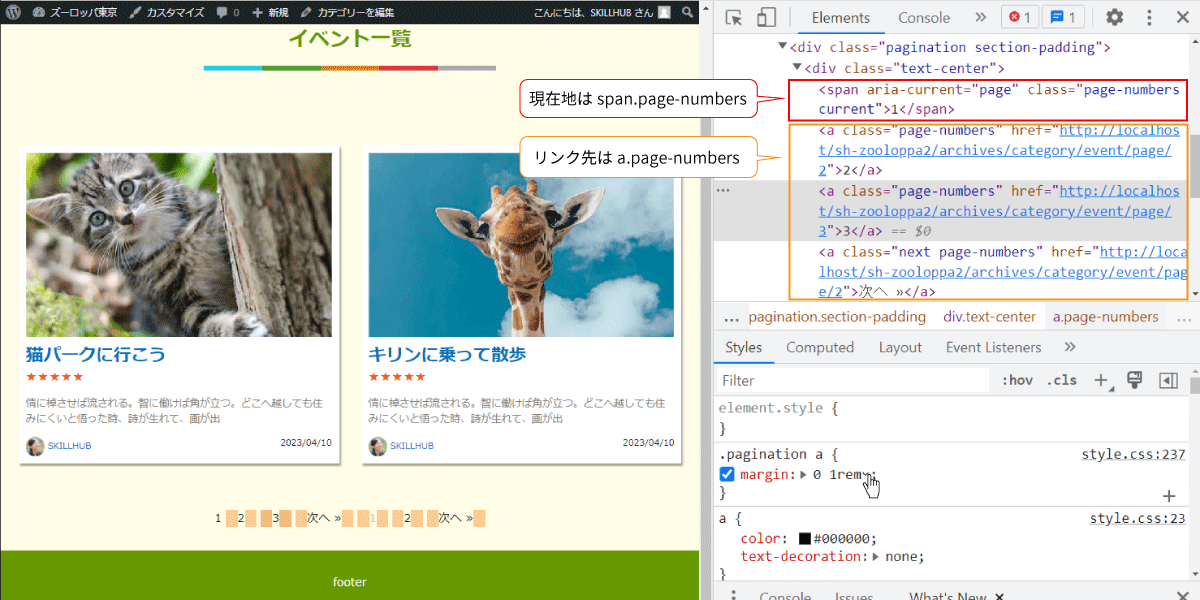
Task: Show earlier breadcrumb items via left ellipsis
Action: pyautogui.click(x=731, y=318)
